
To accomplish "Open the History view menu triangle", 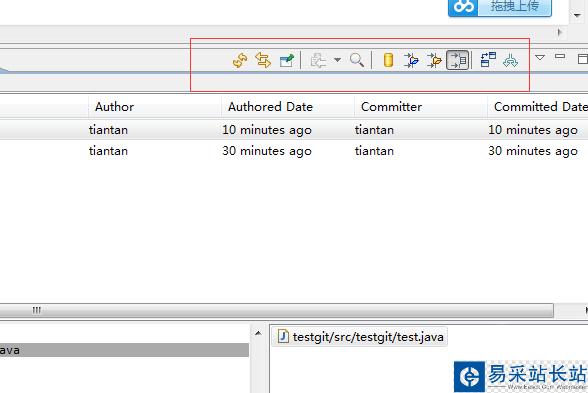I will click(540, 58).
